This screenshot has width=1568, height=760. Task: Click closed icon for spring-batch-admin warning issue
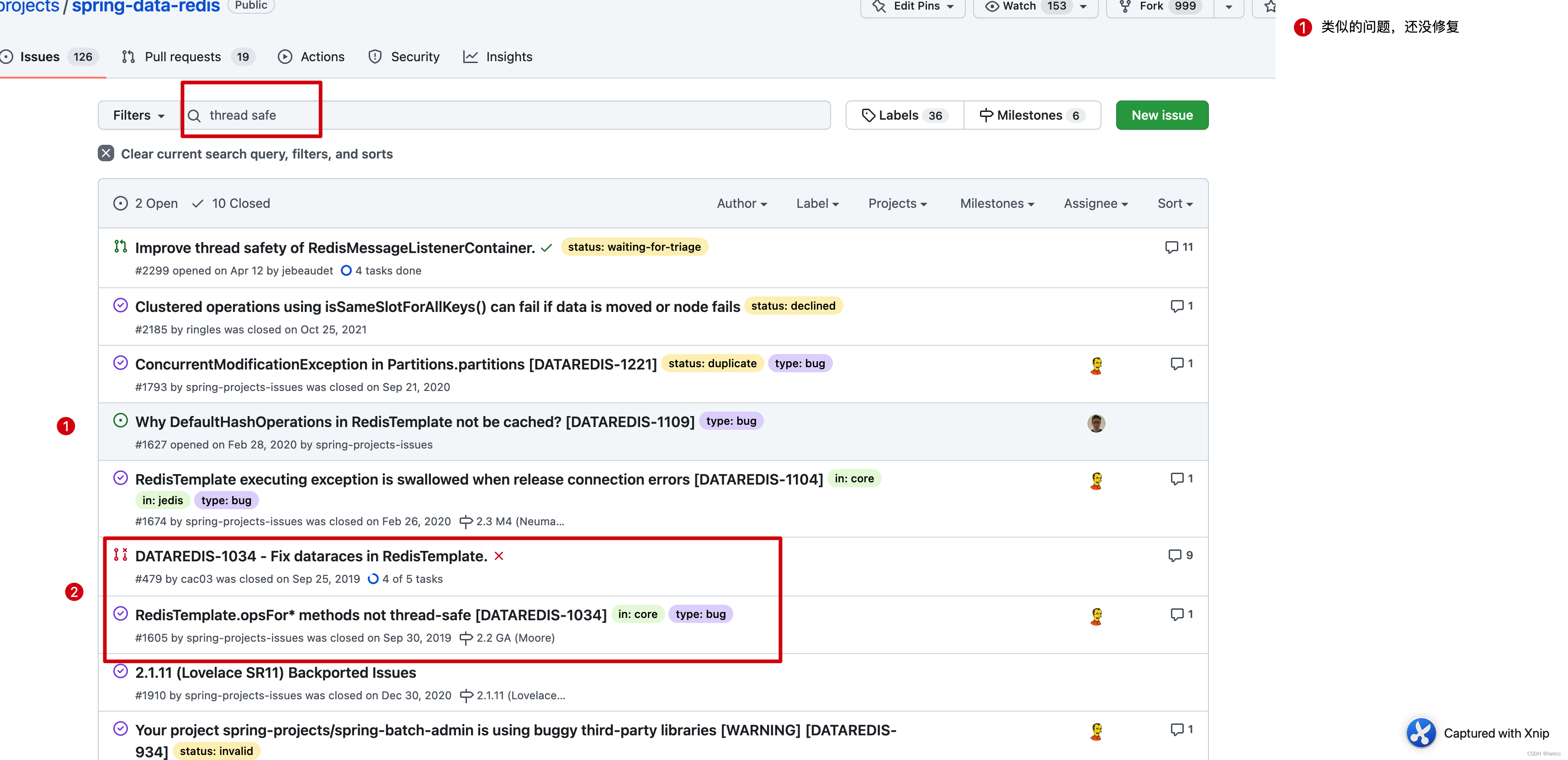tap(121, 728)
